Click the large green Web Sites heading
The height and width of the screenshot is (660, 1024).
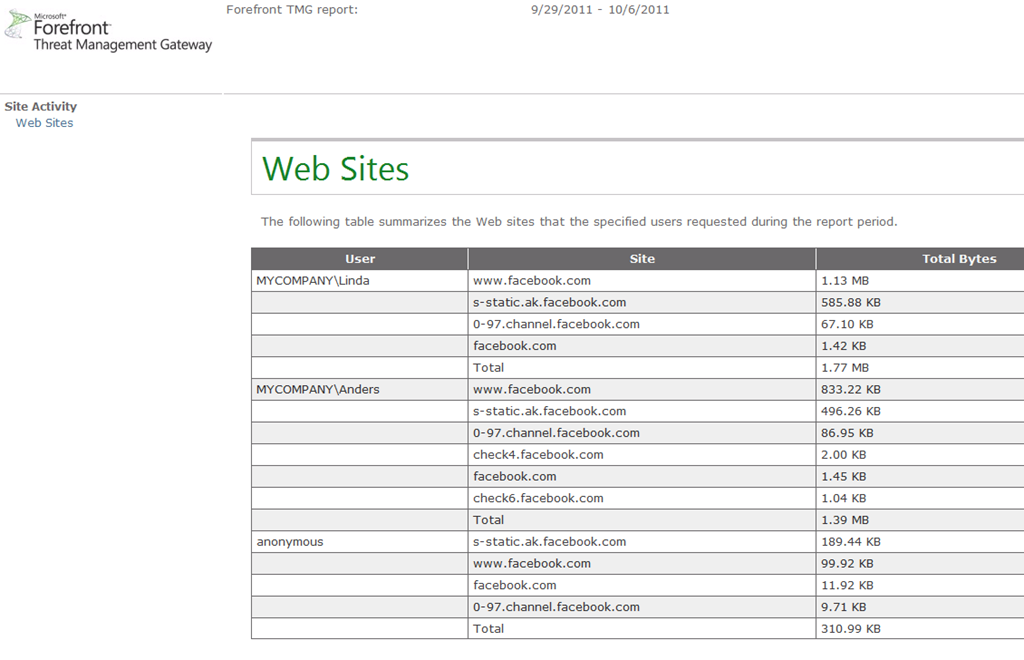(x=335, y=168)
